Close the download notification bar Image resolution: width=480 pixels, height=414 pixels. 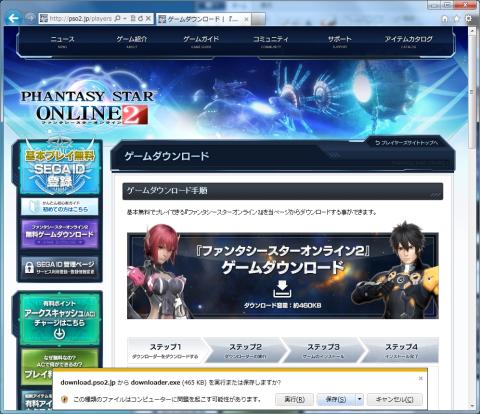tap(421, 378)
